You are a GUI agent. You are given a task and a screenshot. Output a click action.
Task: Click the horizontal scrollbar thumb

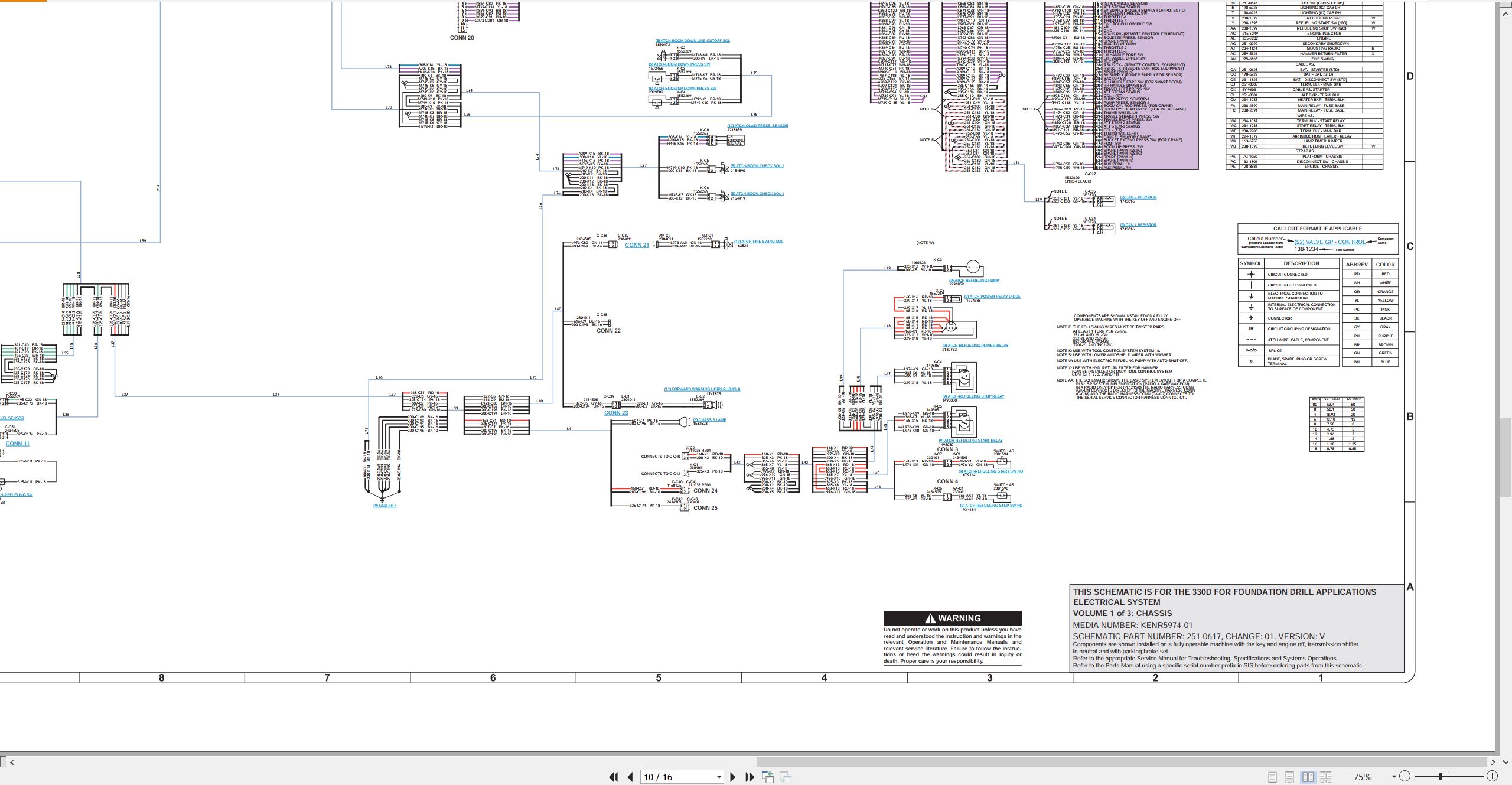coord(1122,762)
